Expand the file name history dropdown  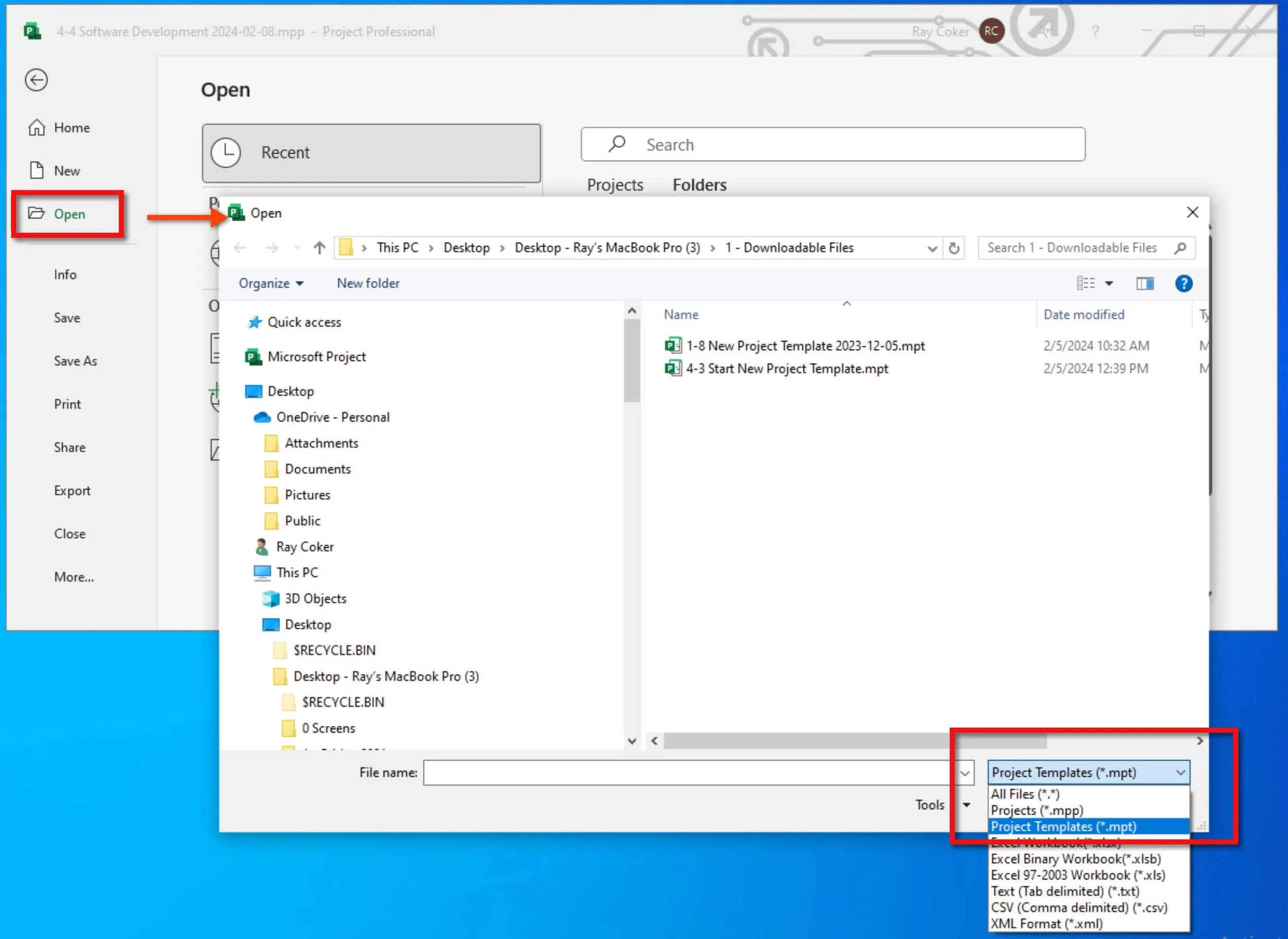pyautogui.click(x=963, y=773)
